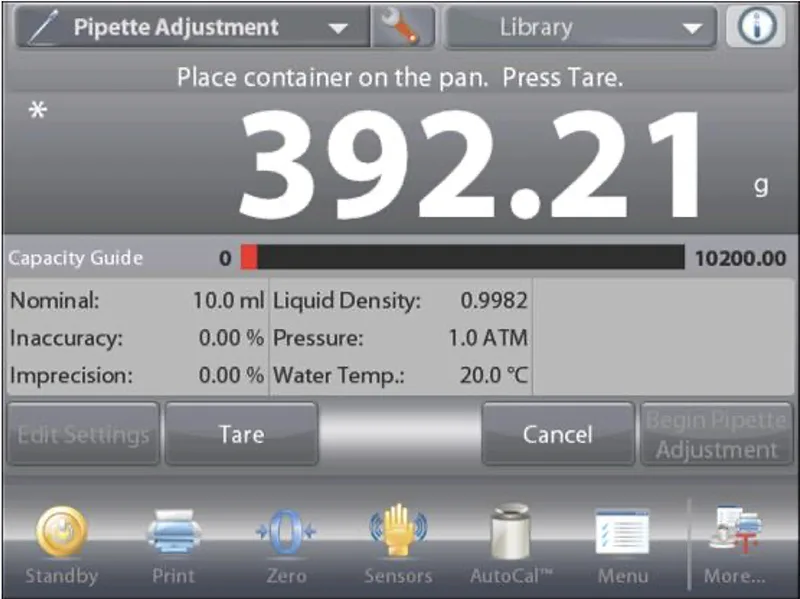Click the Capacity Guide bar
Viewport: 800px width, 599px height.
[462, 258]
